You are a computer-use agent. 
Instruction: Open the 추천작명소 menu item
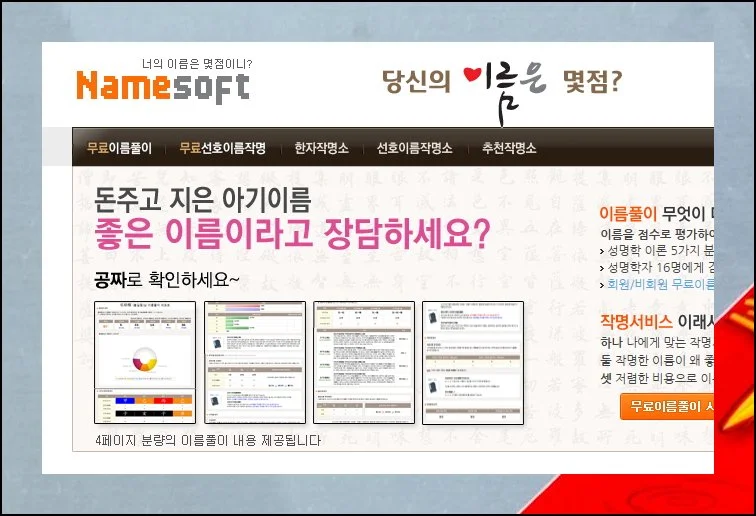click(x=508, y=148)
